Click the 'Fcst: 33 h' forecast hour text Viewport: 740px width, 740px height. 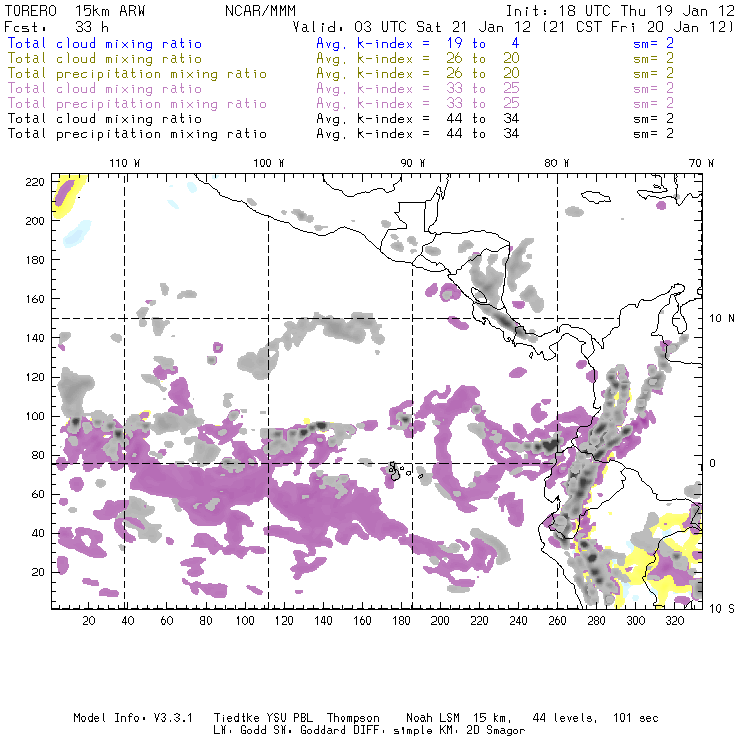[x=56, y=27]
